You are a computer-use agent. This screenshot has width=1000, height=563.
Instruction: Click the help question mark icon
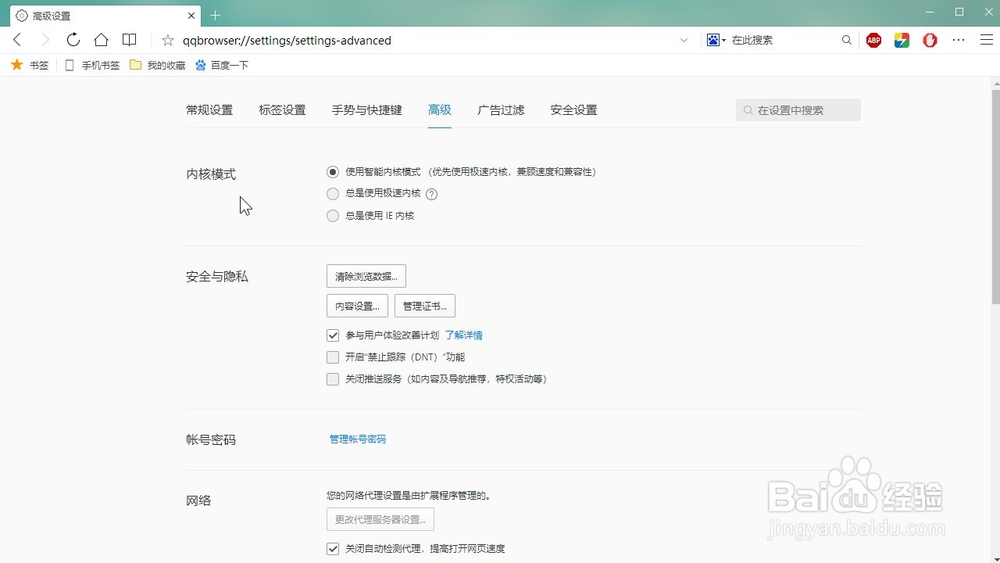432,194
